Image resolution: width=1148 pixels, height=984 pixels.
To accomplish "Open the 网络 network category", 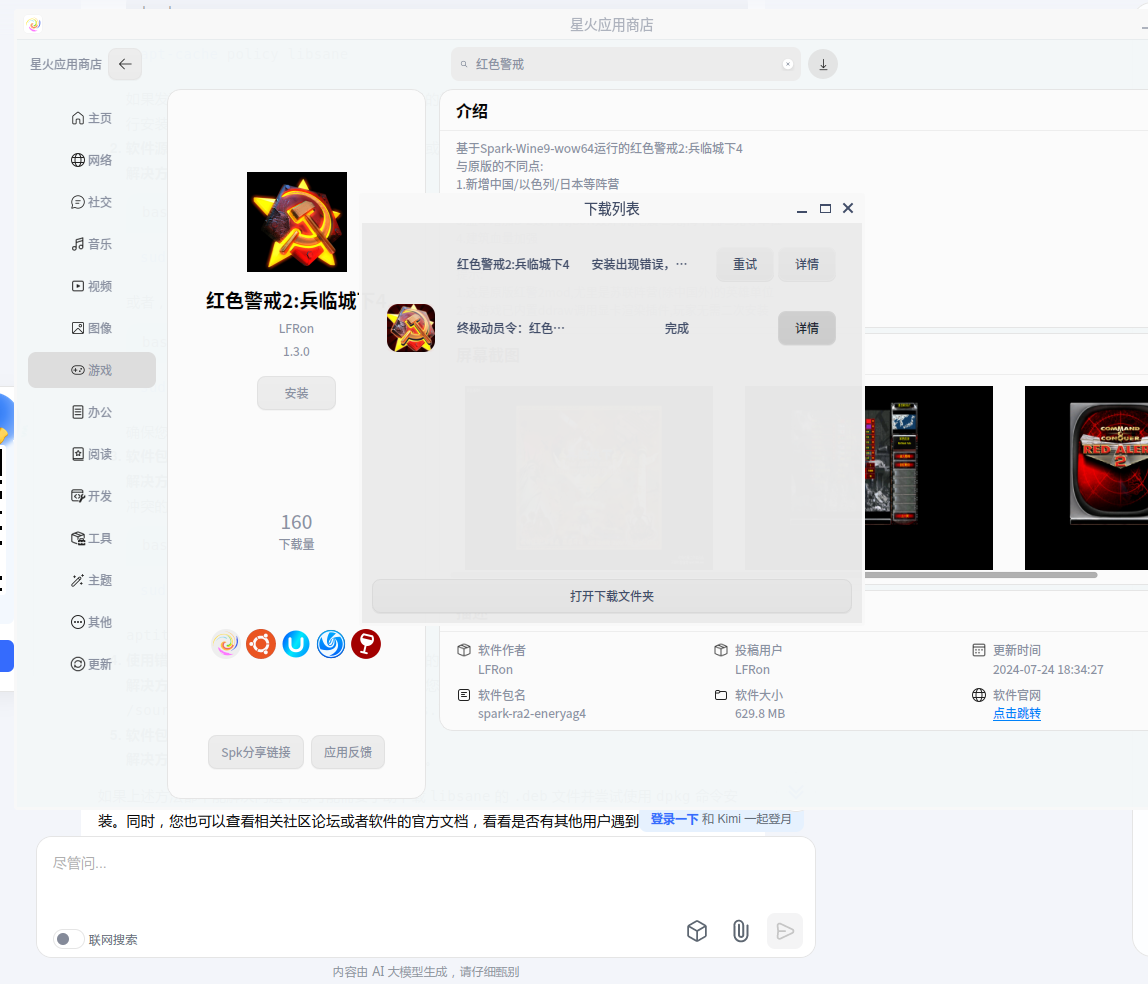I will tap(92, 160).
